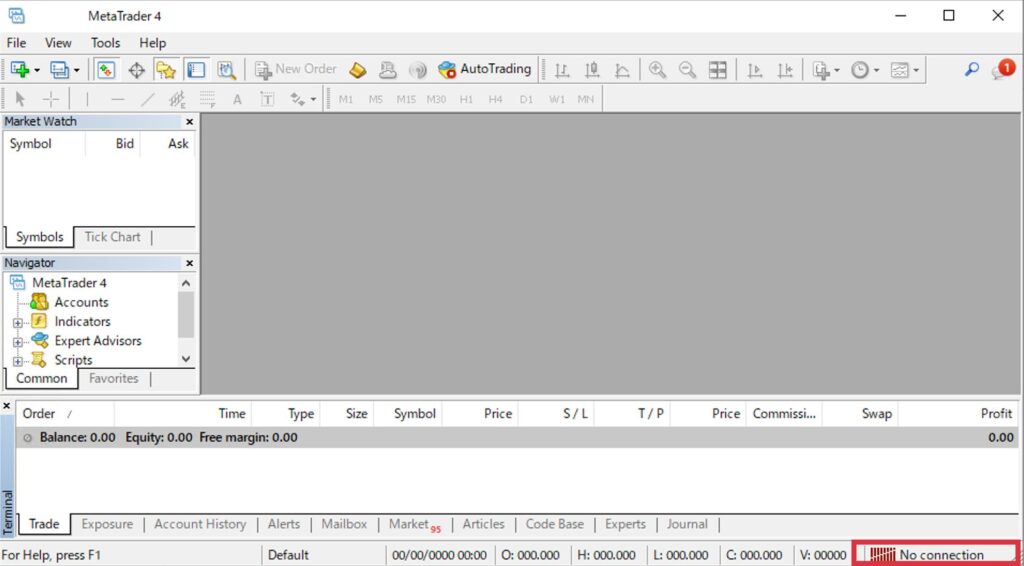Image resolution: width=1024 pixels, height=566 pixels.
Task: Click the Indicators list icon
Action: click(821, 70)
